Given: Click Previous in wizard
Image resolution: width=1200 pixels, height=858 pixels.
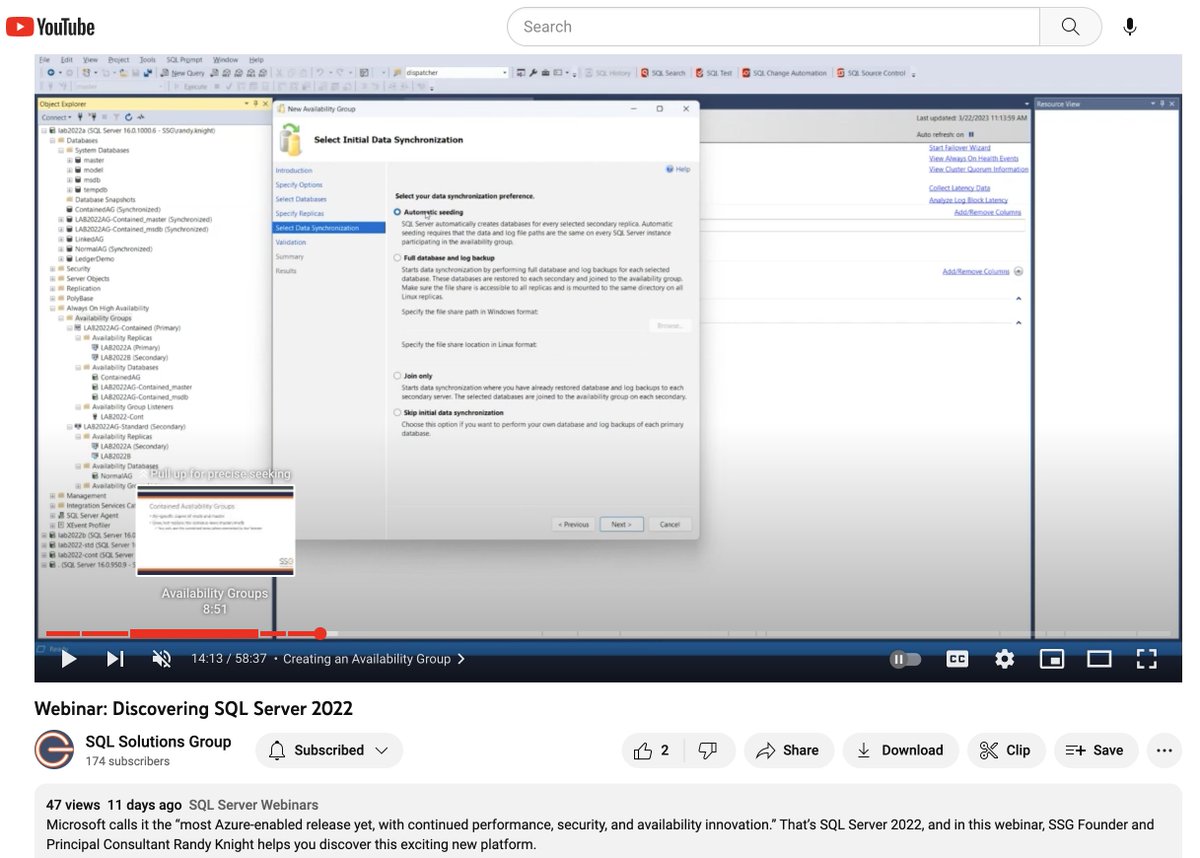Looking at the screenshot, I should pyautogui.click(x=573, y=524).
